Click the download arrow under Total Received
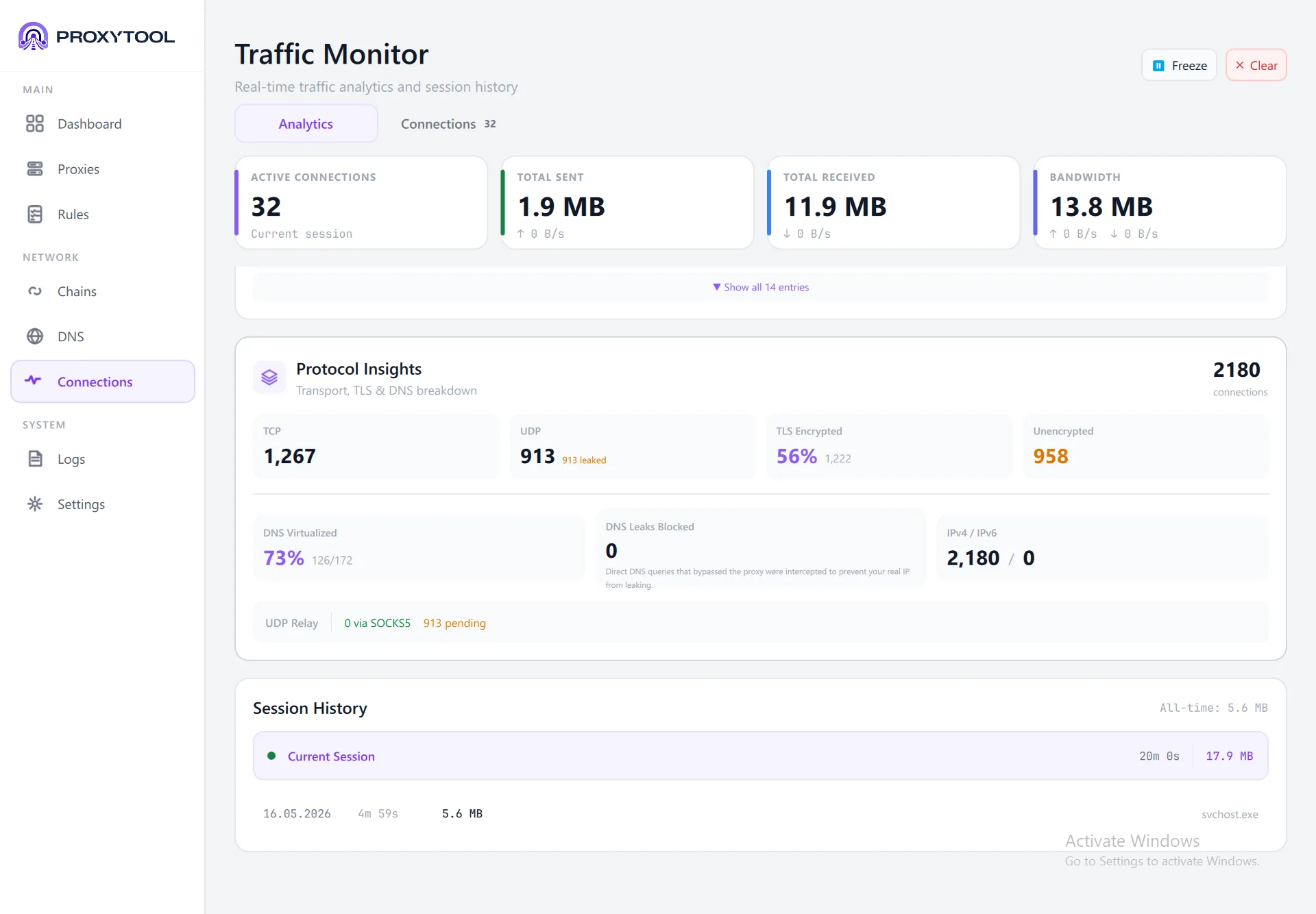 pyautogui.click(x=787, y=234)
